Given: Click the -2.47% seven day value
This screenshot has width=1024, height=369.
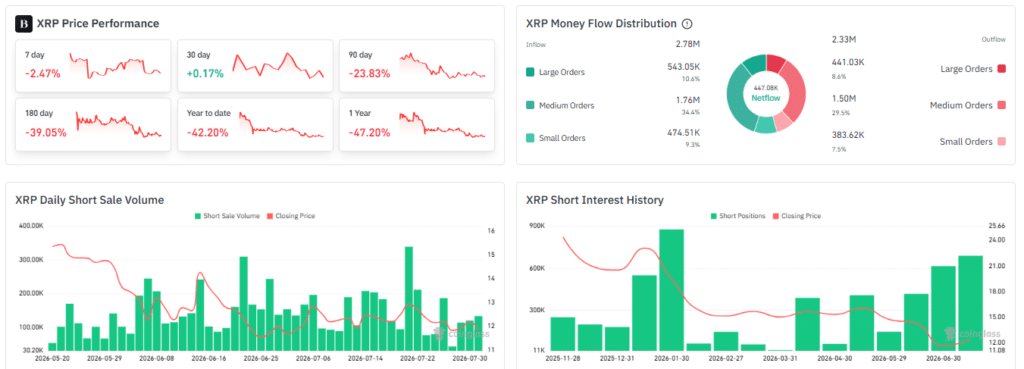Looking at the screenshot, I should [42, 74].
